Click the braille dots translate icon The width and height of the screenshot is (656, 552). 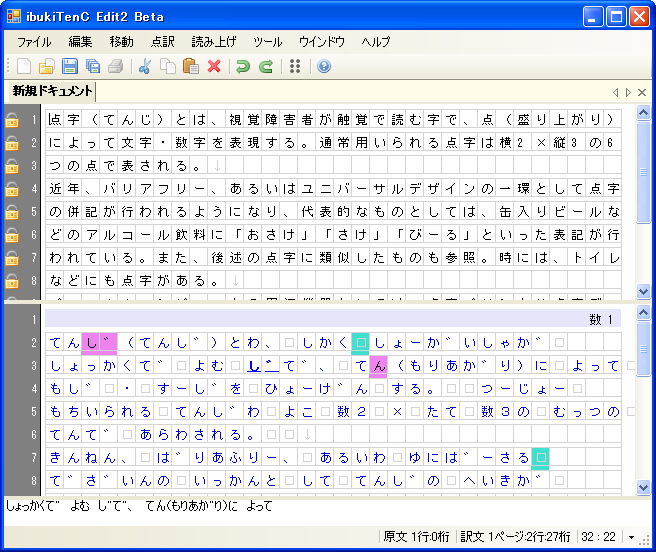tap(295, 66)
